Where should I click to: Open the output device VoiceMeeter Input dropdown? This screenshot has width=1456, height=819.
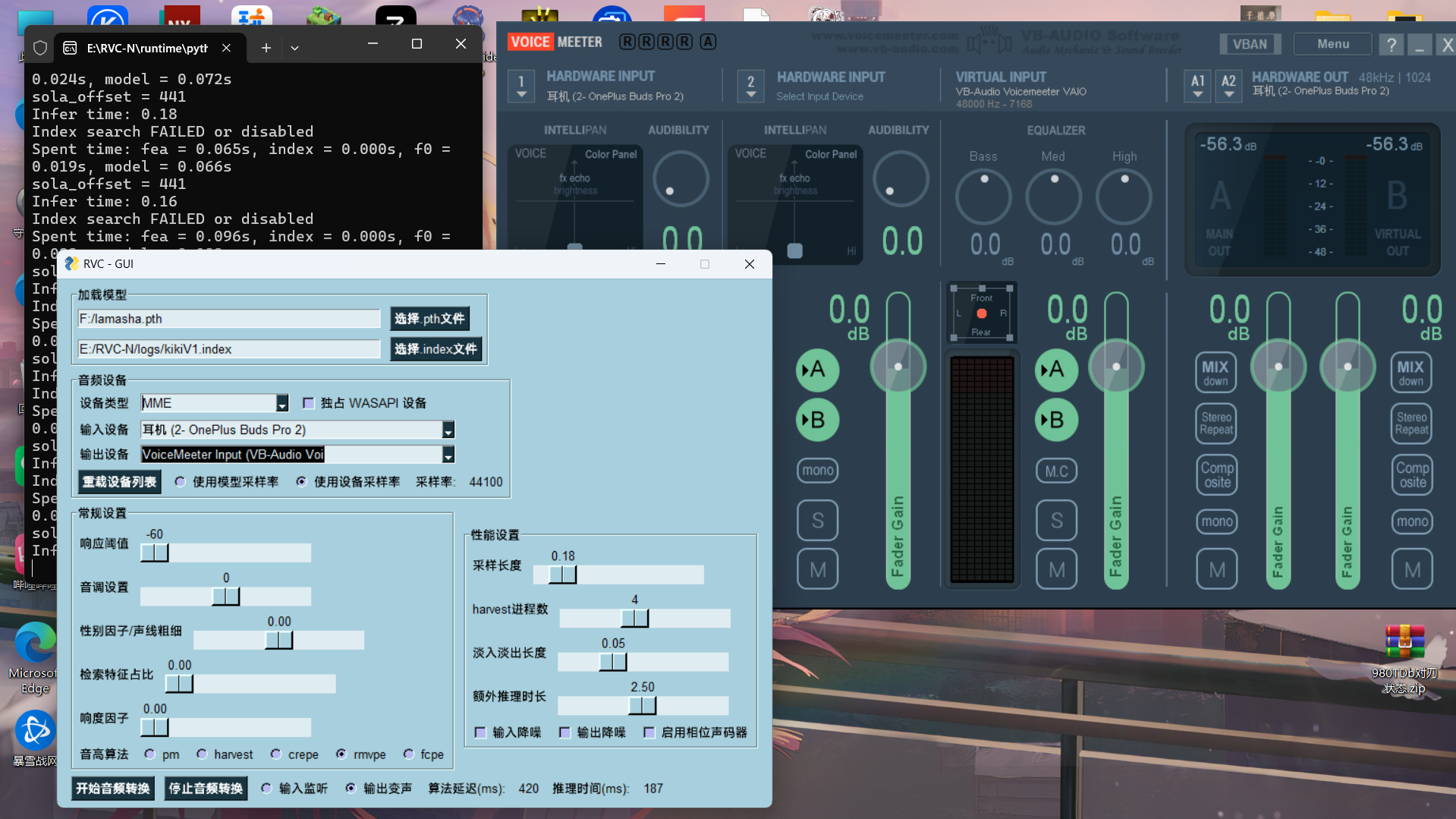[x=448, y=455]
